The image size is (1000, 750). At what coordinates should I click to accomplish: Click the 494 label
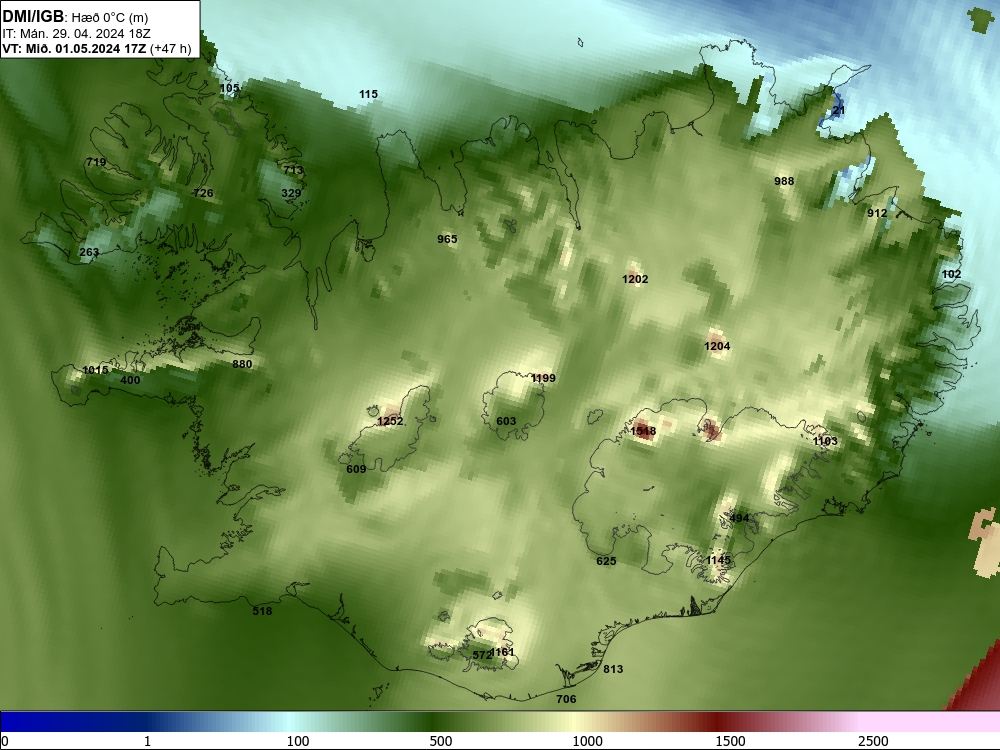click(x=739, y=518)
